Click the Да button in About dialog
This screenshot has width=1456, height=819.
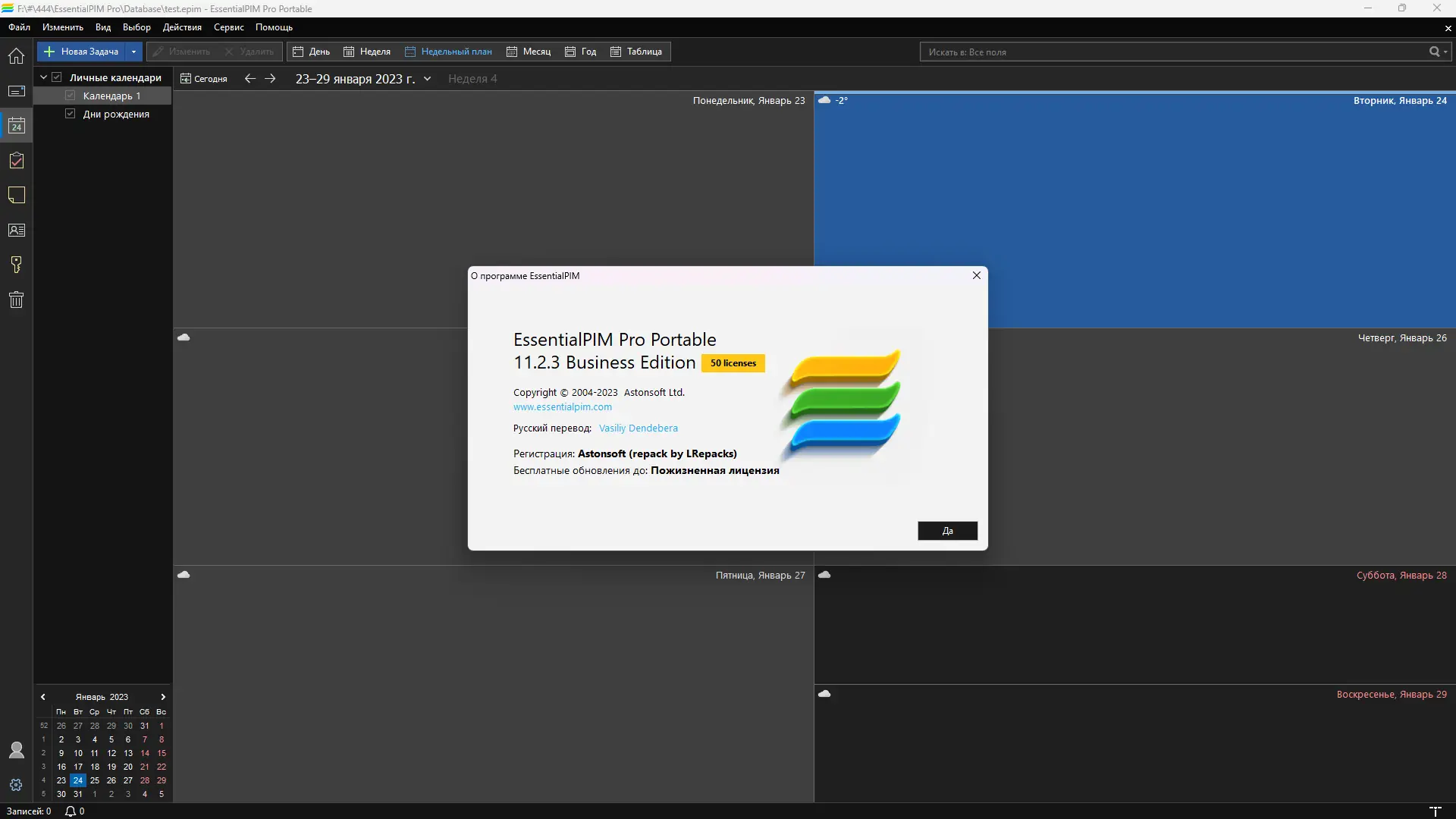pos(947,531)
